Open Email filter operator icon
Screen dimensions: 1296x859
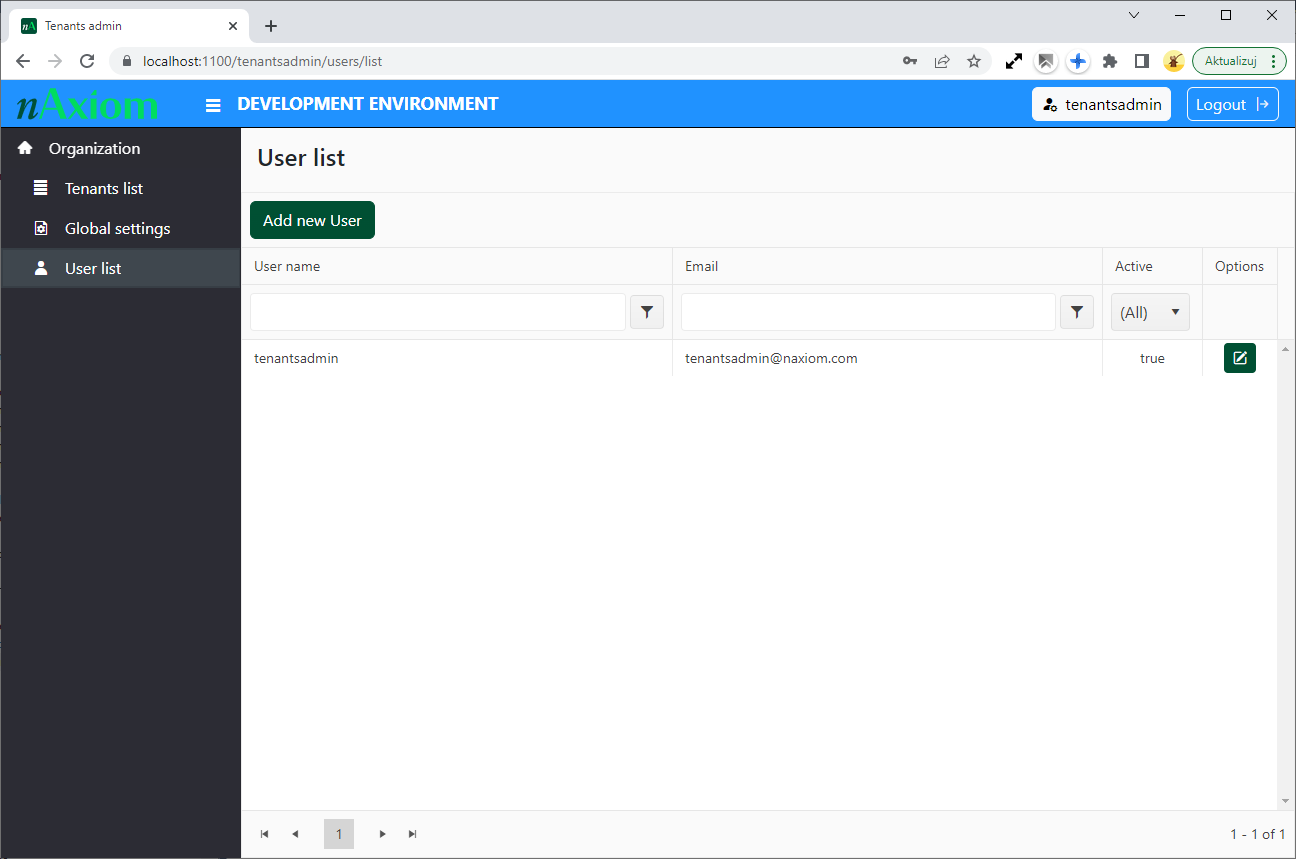coord(1076,312)
